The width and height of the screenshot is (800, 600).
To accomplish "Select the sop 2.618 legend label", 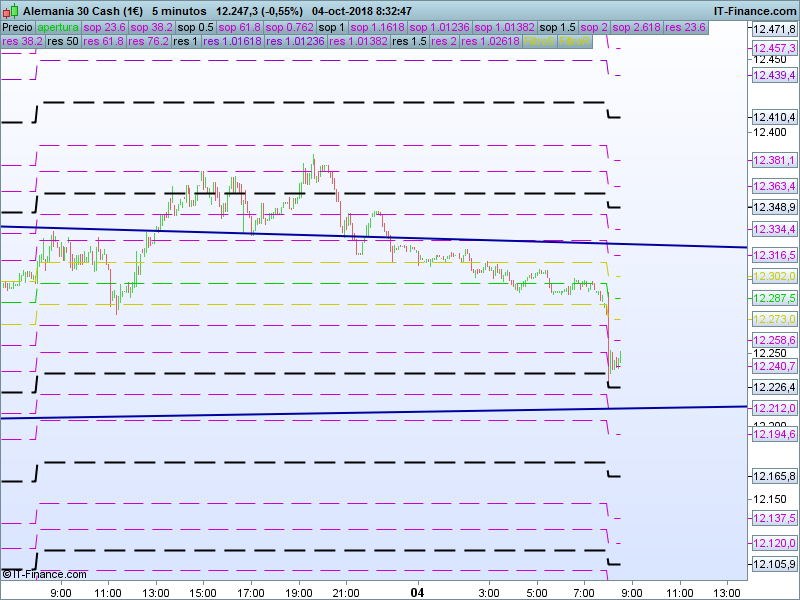I will click(x=636, y=28).
